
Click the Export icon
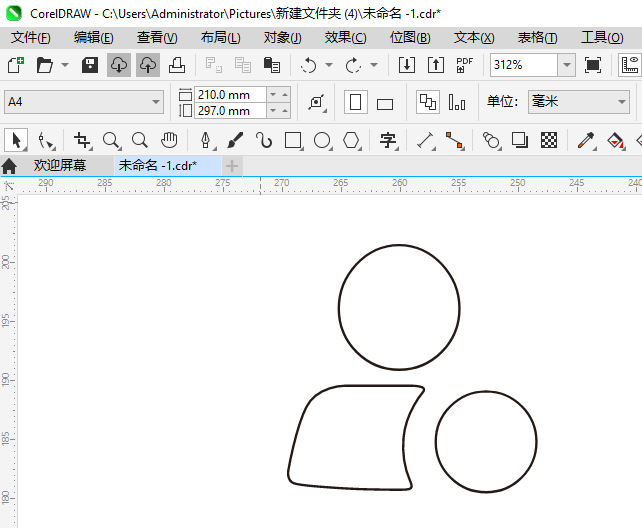[436, 65]
